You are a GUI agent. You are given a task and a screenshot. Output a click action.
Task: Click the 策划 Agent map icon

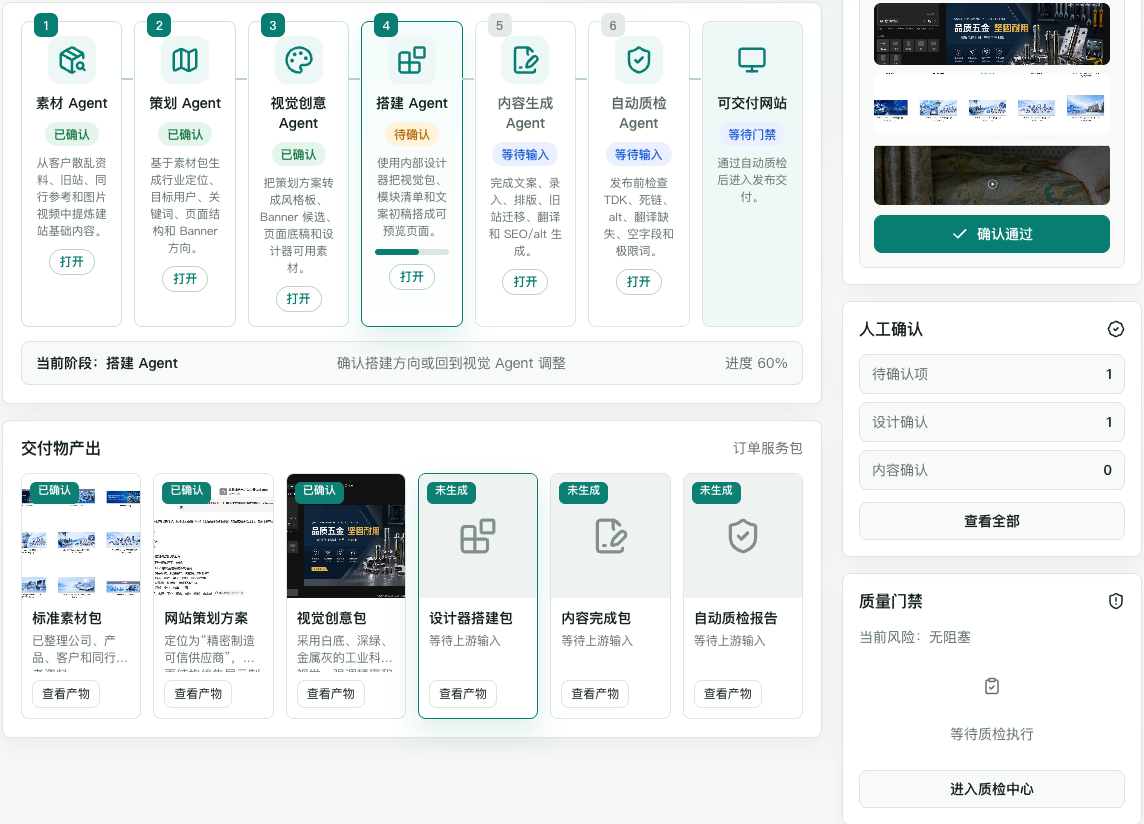click(x=185, y=60)
